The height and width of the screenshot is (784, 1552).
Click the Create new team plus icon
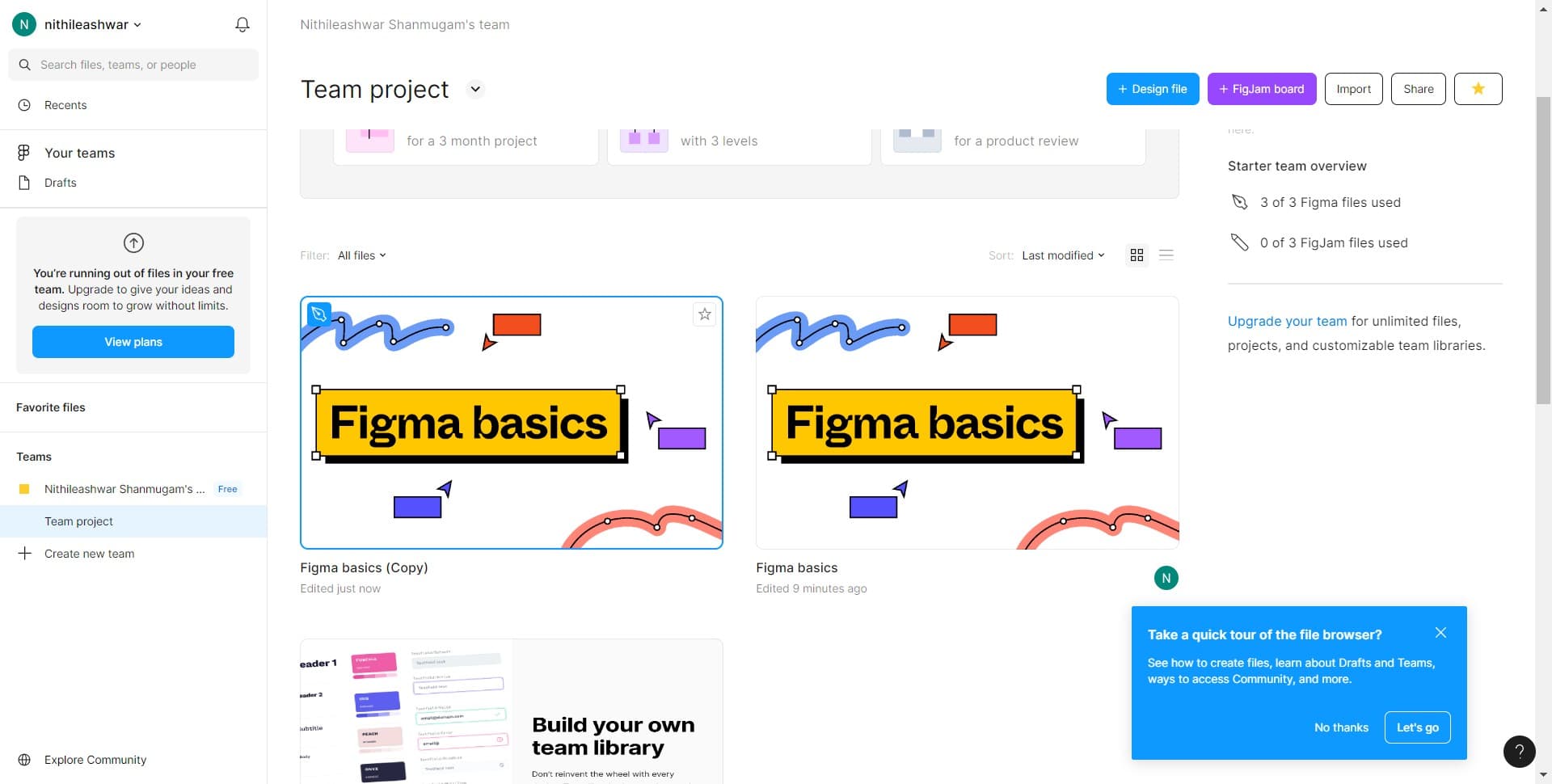[x=25, y=554]
